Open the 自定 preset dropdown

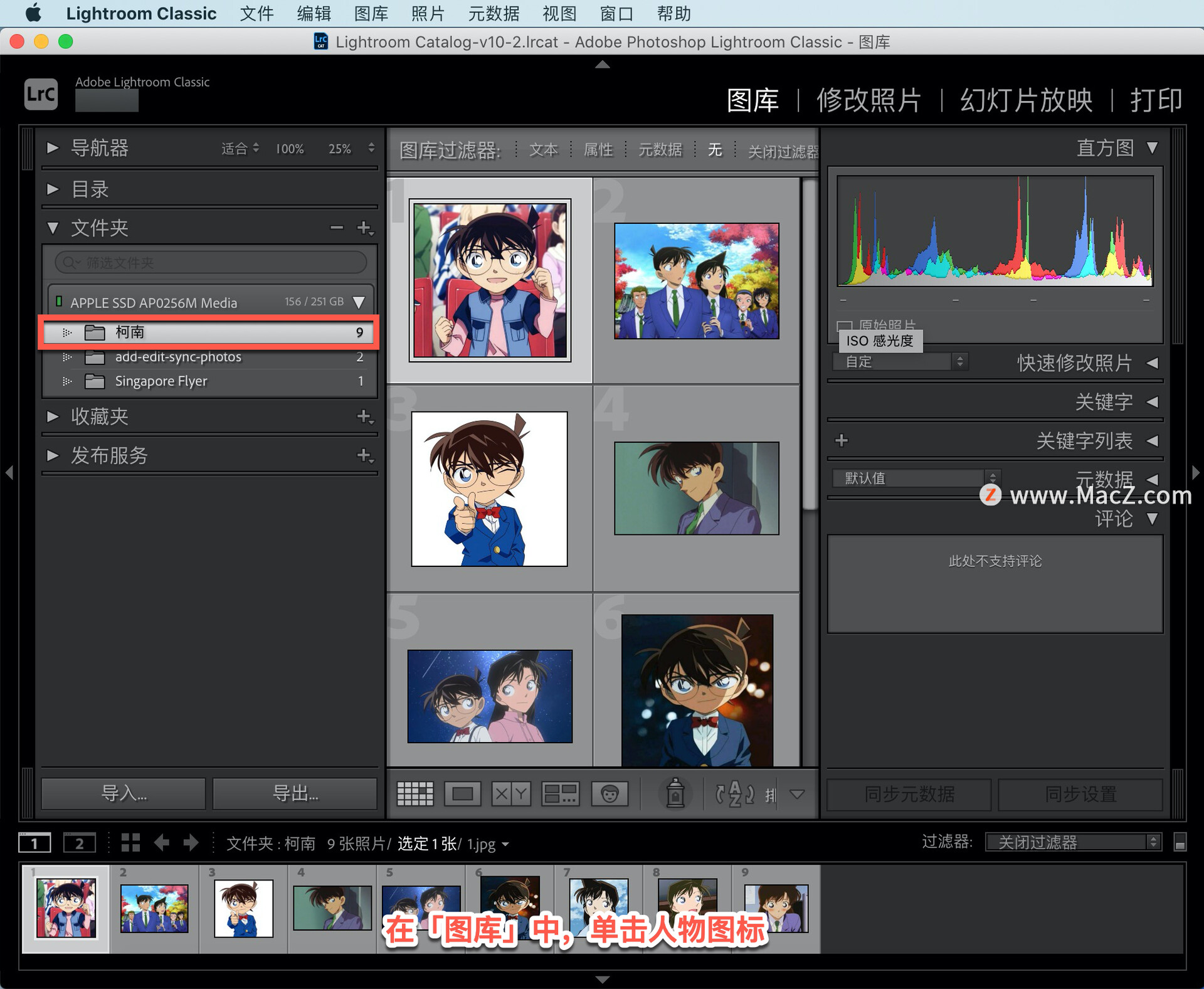(900, 362)
